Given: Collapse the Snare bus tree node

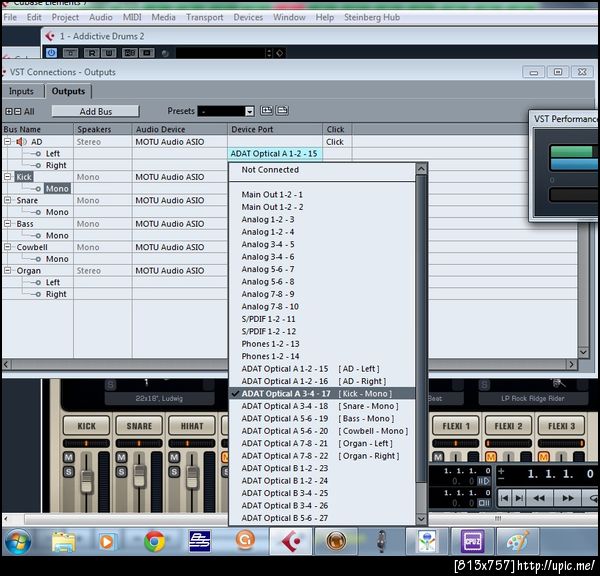Looking at the screenshot, I should coord(8,200).
